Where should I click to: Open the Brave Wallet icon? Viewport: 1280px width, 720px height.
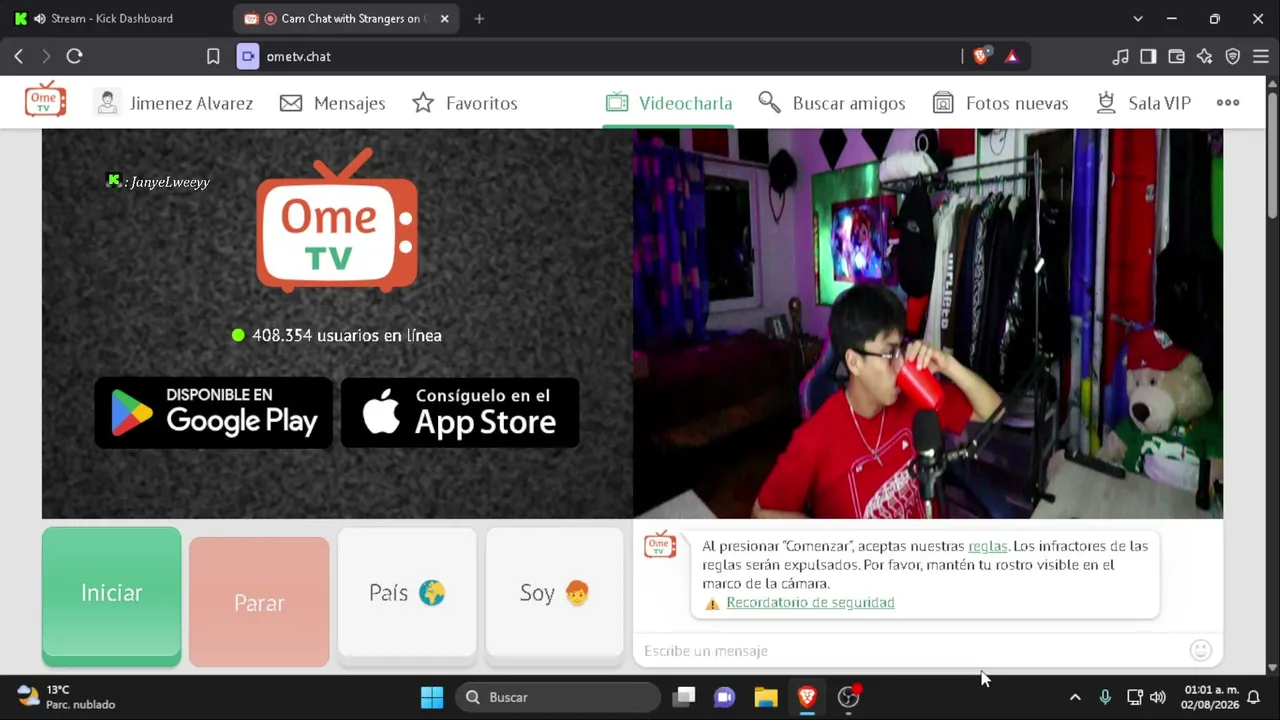coord(1176,56)
